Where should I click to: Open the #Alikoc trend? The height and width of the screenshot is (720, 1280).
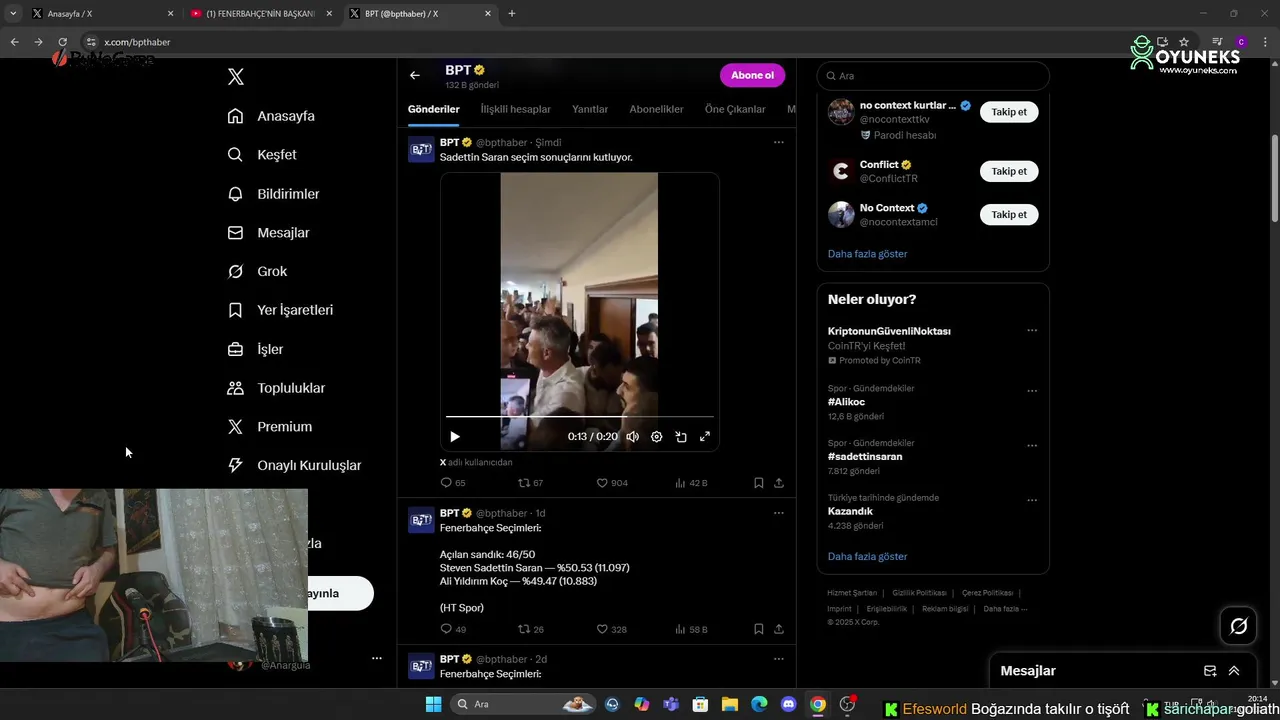846,402
